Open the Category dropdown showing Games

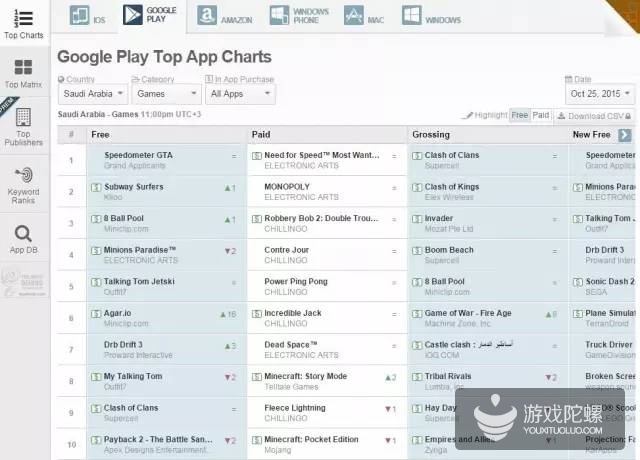click(x=167, y=94)
